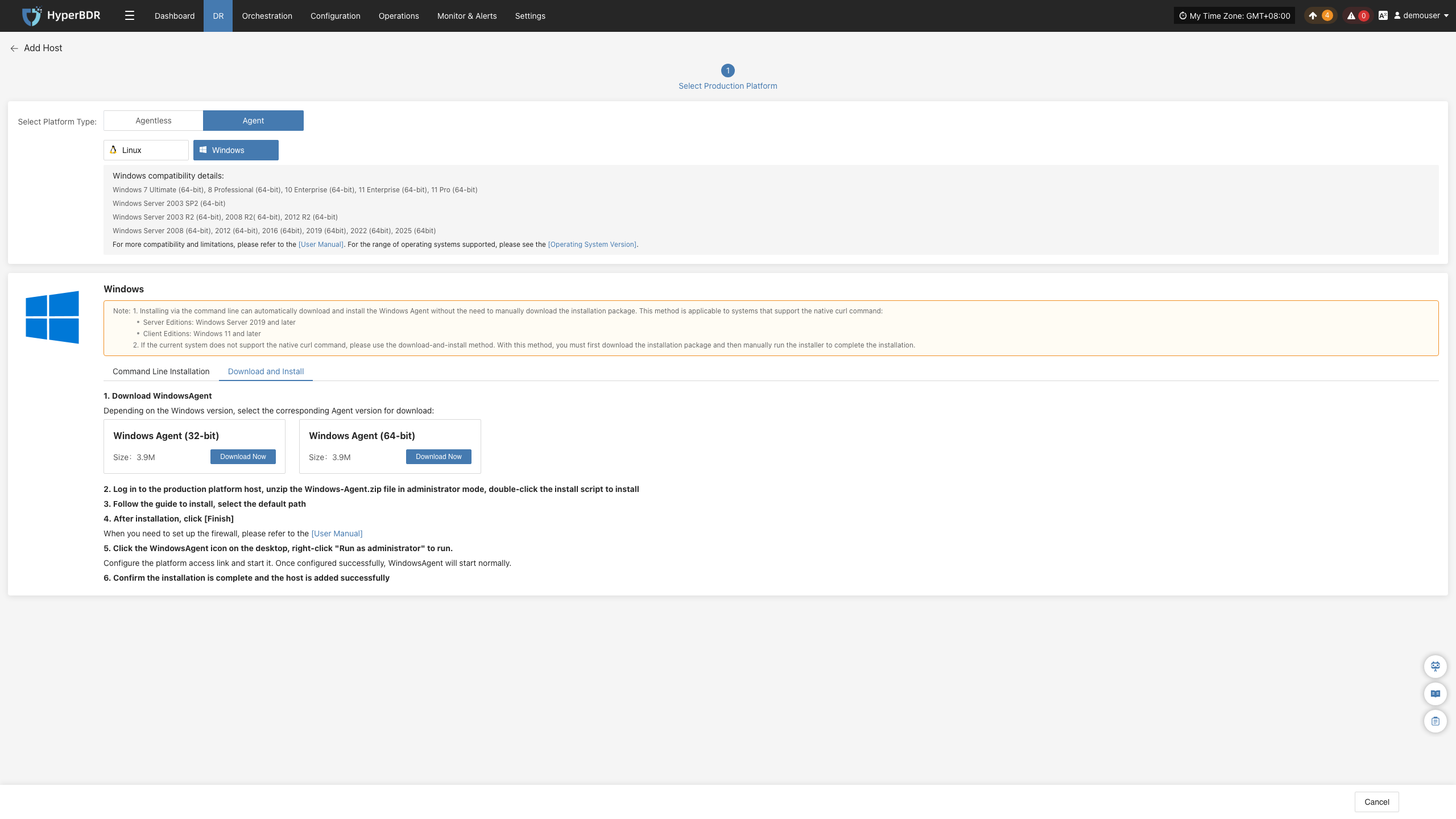Open User Manual link in compatibility details

pos(321,245)
